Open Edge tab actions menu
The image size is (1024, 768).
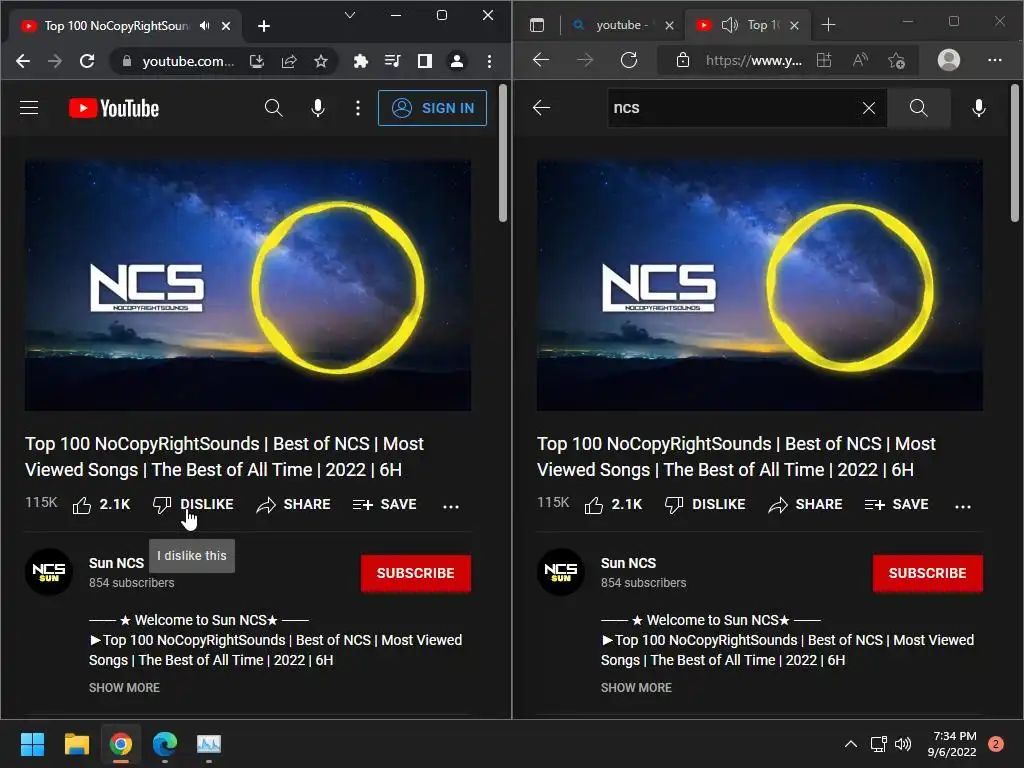coord(537,25)
